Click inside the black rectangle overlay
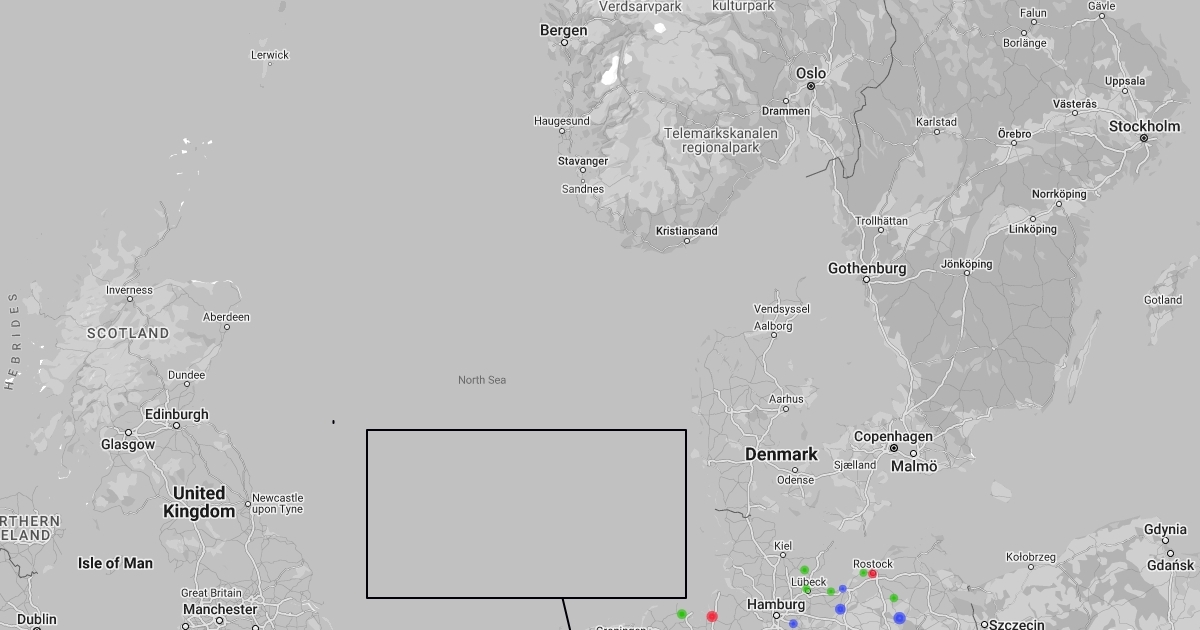 [526, 514]
